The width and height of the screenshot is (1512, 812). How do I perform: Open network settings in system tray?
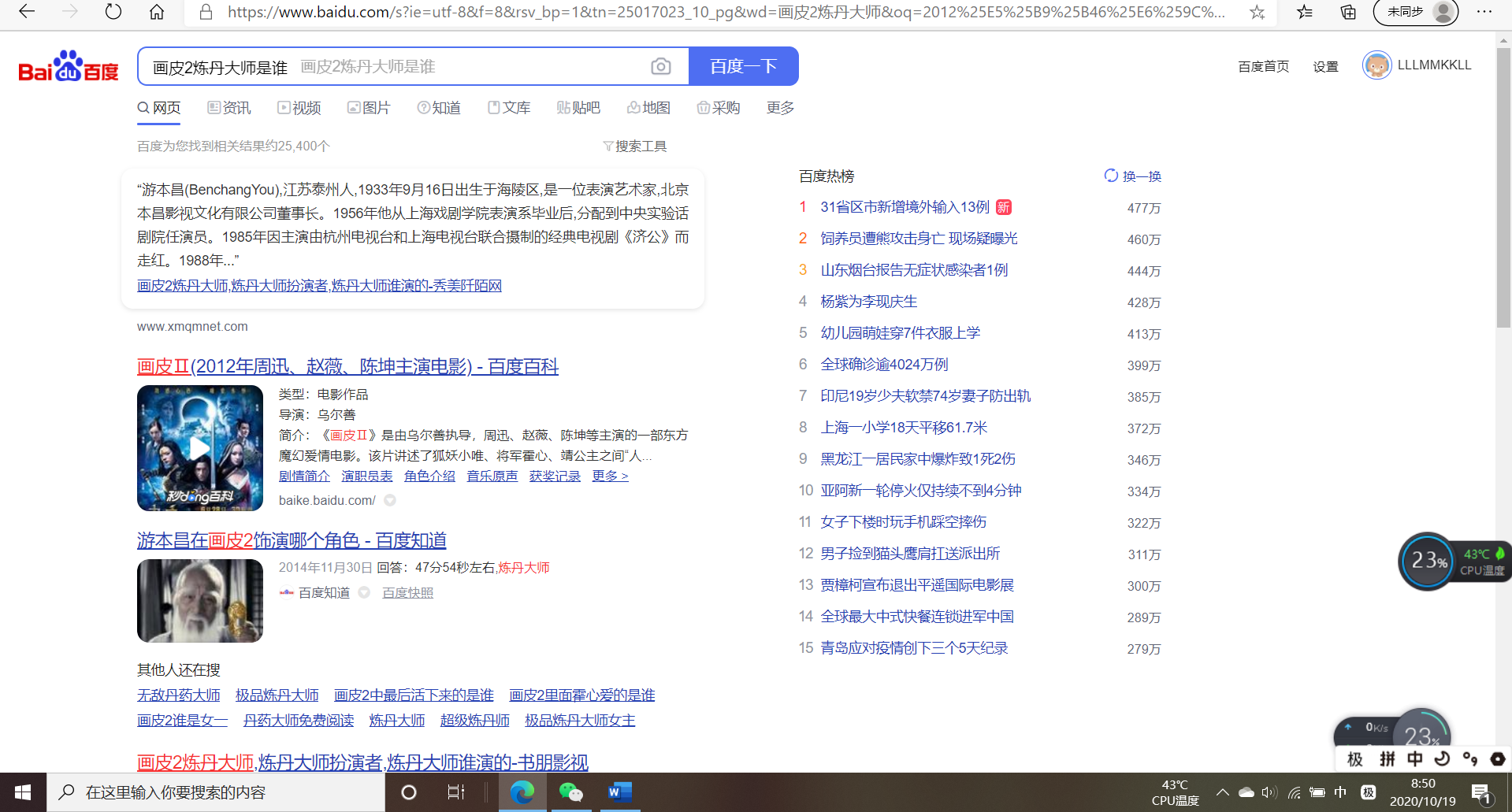1294,792
